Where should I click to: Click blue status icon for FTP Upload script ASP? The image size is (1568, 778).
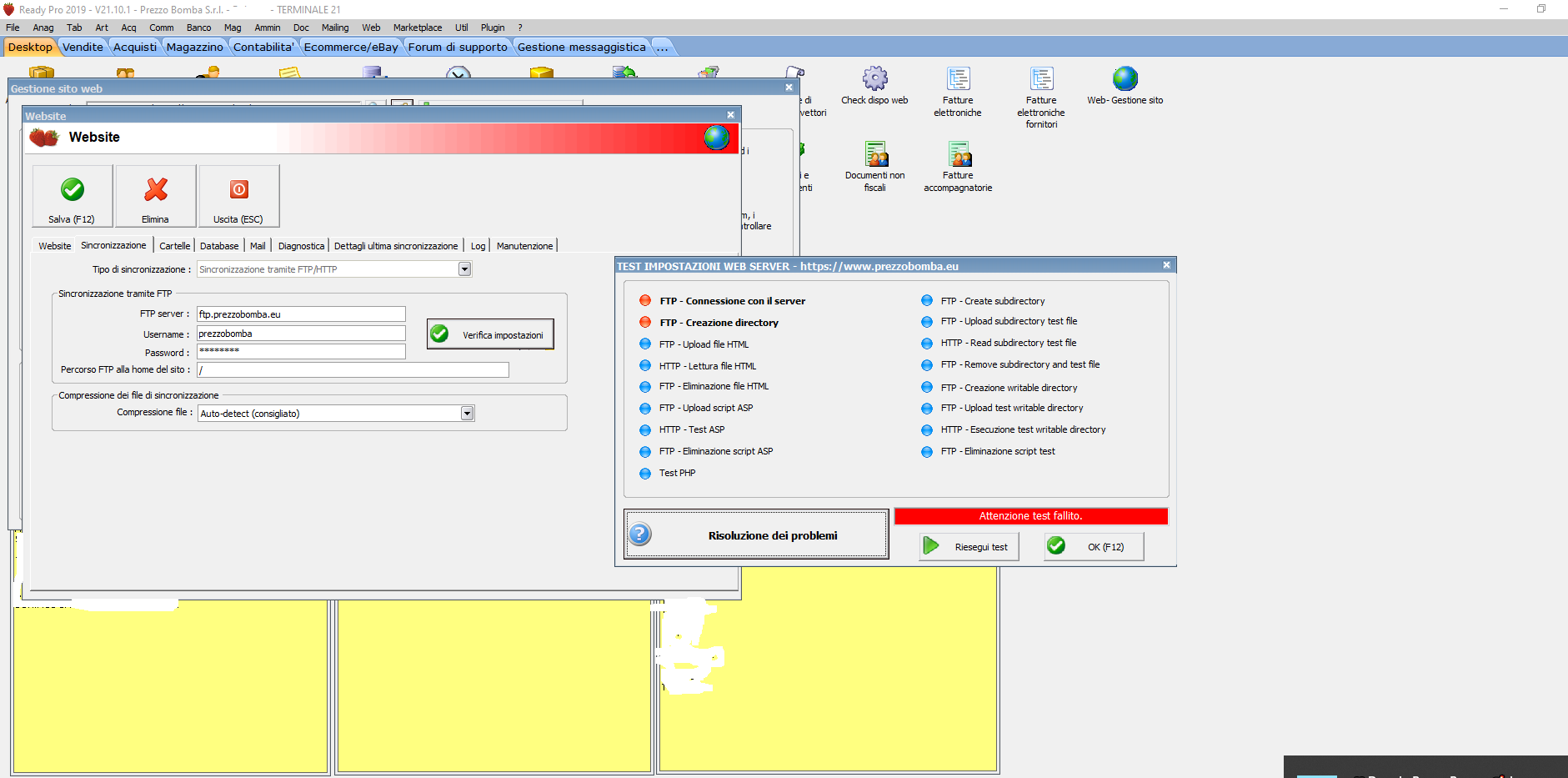(x=645, y=409)
